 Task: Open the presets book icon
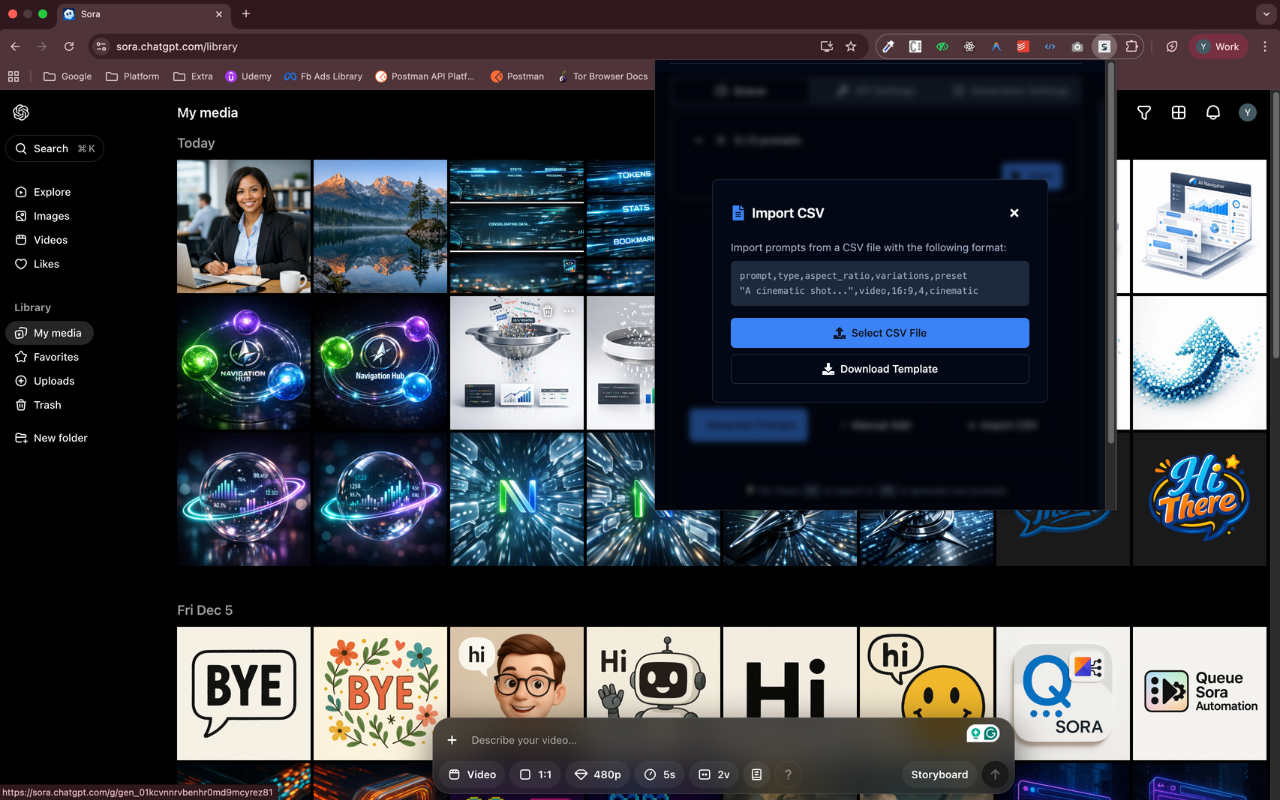756,775
